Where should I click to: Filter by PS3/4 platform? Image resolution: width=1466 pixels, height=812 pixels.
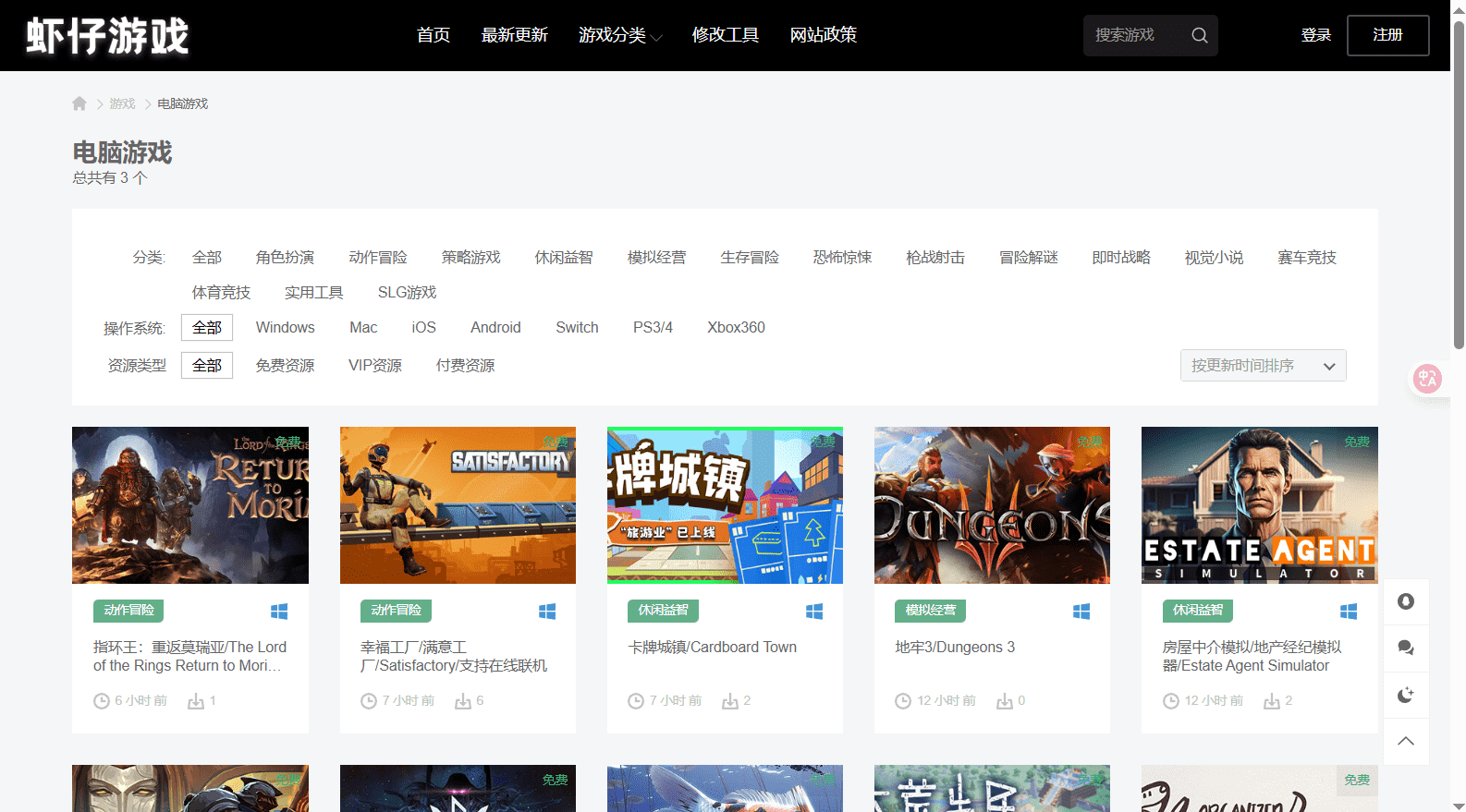coord(653,328)
